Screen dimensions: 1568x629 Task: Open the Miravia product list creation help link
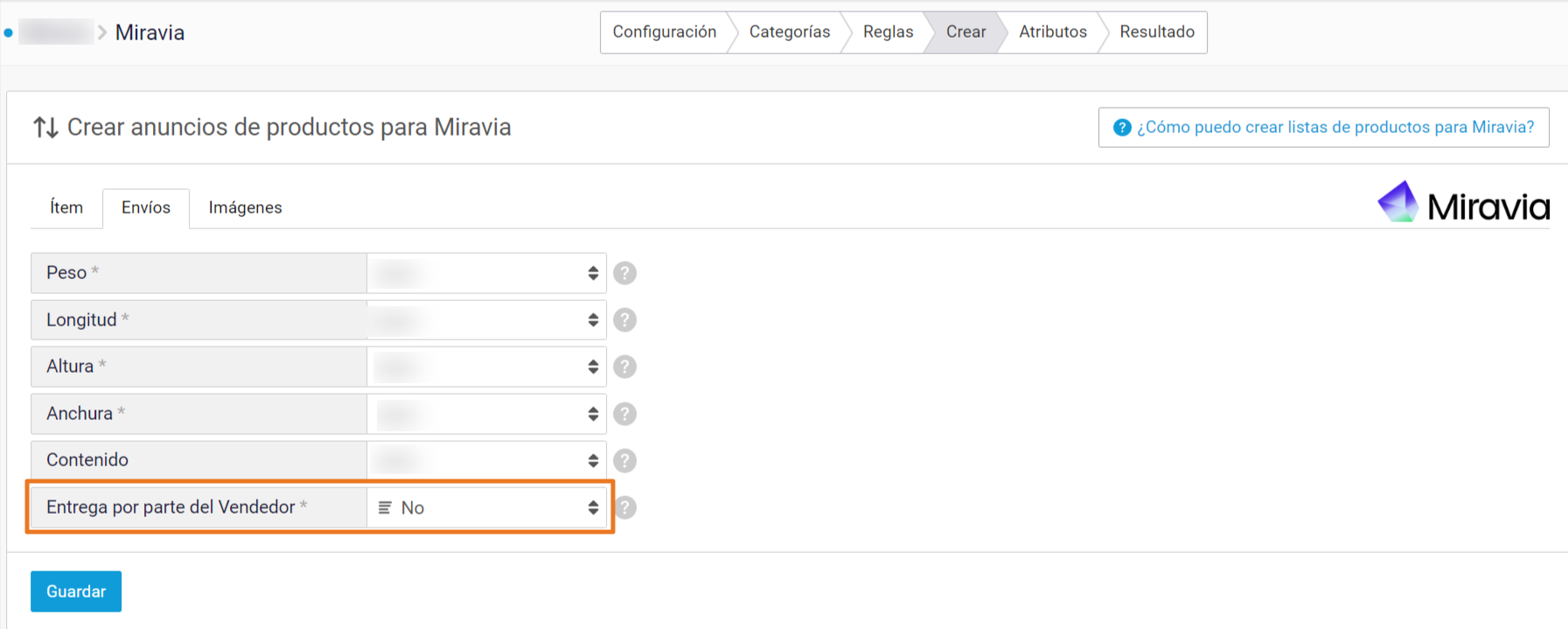pos(1324,128)
